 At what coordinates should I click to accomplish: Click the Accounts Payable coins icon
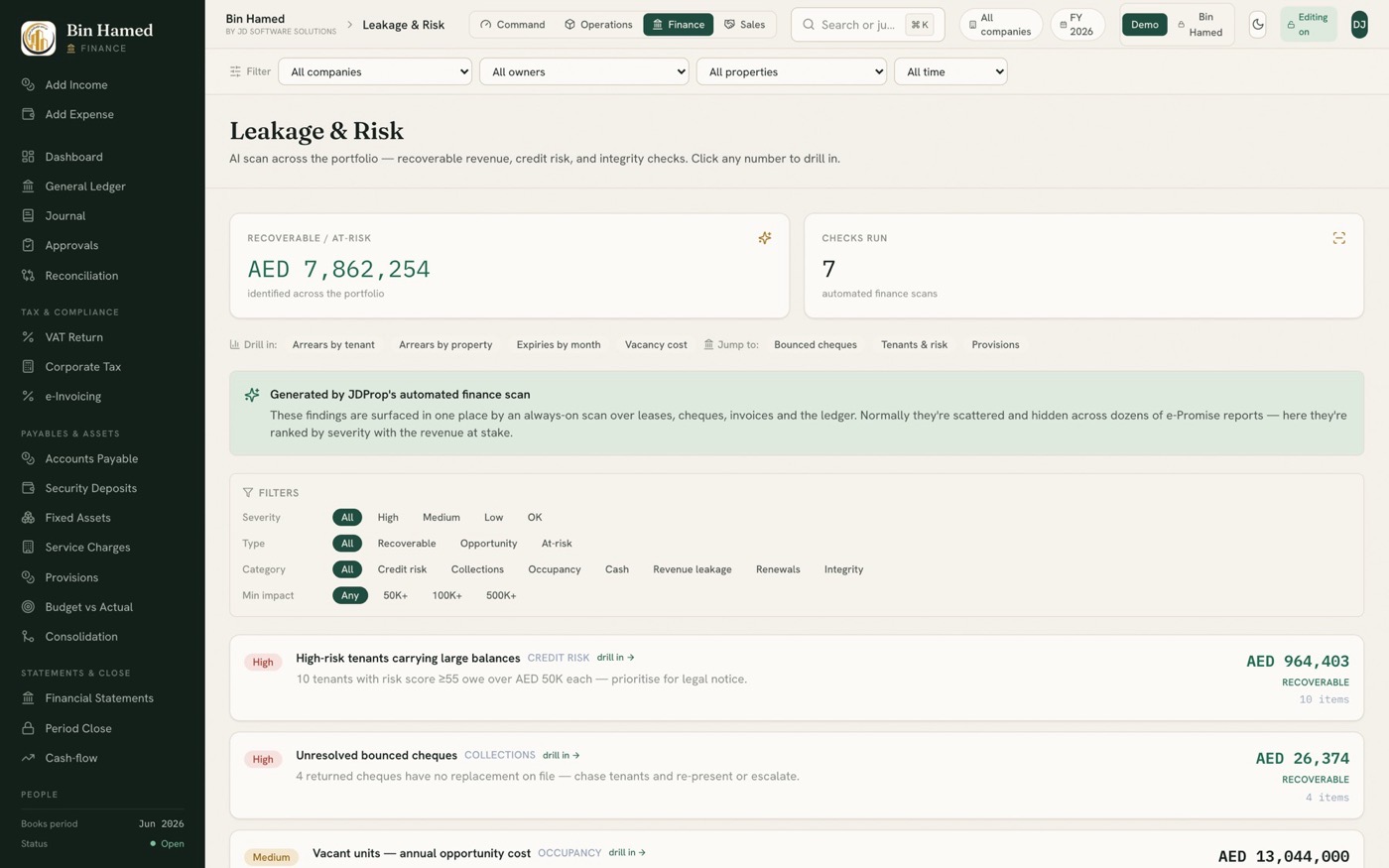point(28,458)
